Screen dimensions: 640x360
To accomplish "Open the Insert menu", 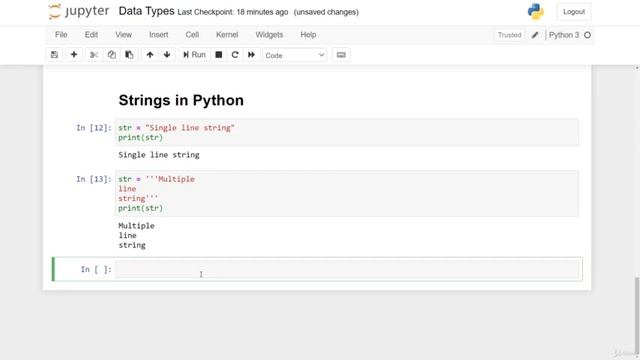I will click(x=158, y=35).
